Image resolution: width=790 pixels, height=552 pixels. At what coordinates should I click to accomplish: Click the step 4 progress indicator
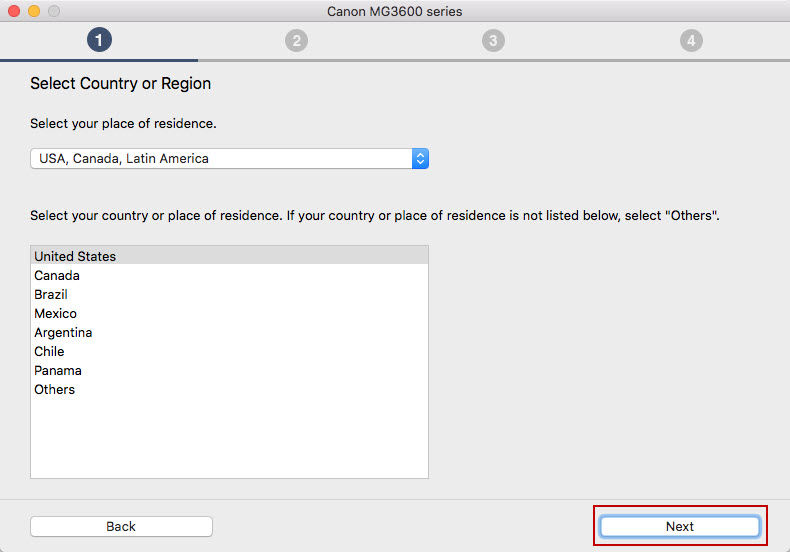coord(690,40)
